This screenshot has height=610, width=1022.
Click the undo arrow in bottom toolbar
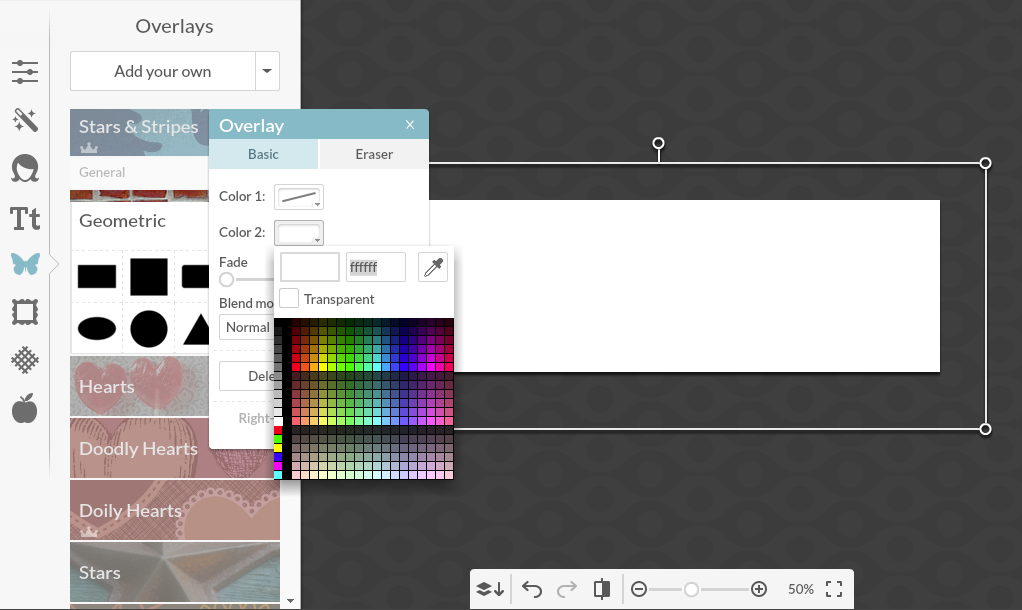(x=532, y=589)
